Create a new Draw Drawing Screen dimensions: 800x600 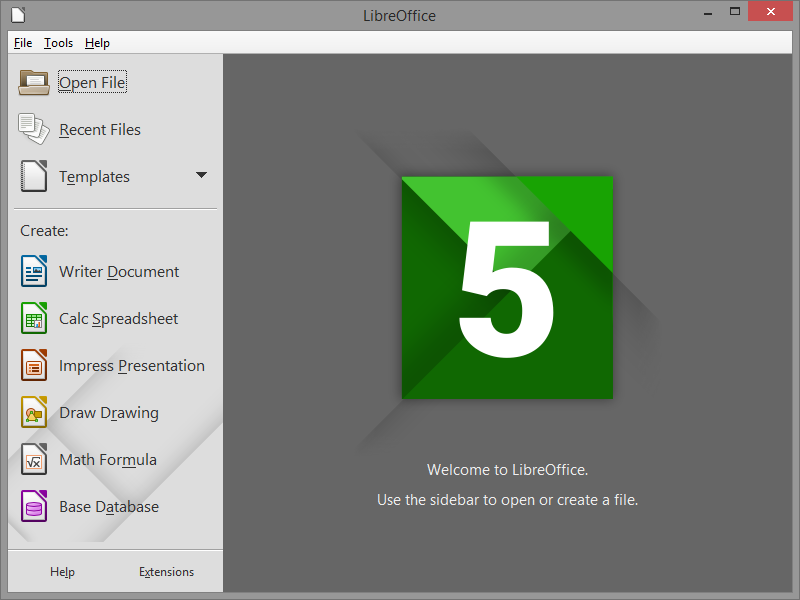(108, 413)
